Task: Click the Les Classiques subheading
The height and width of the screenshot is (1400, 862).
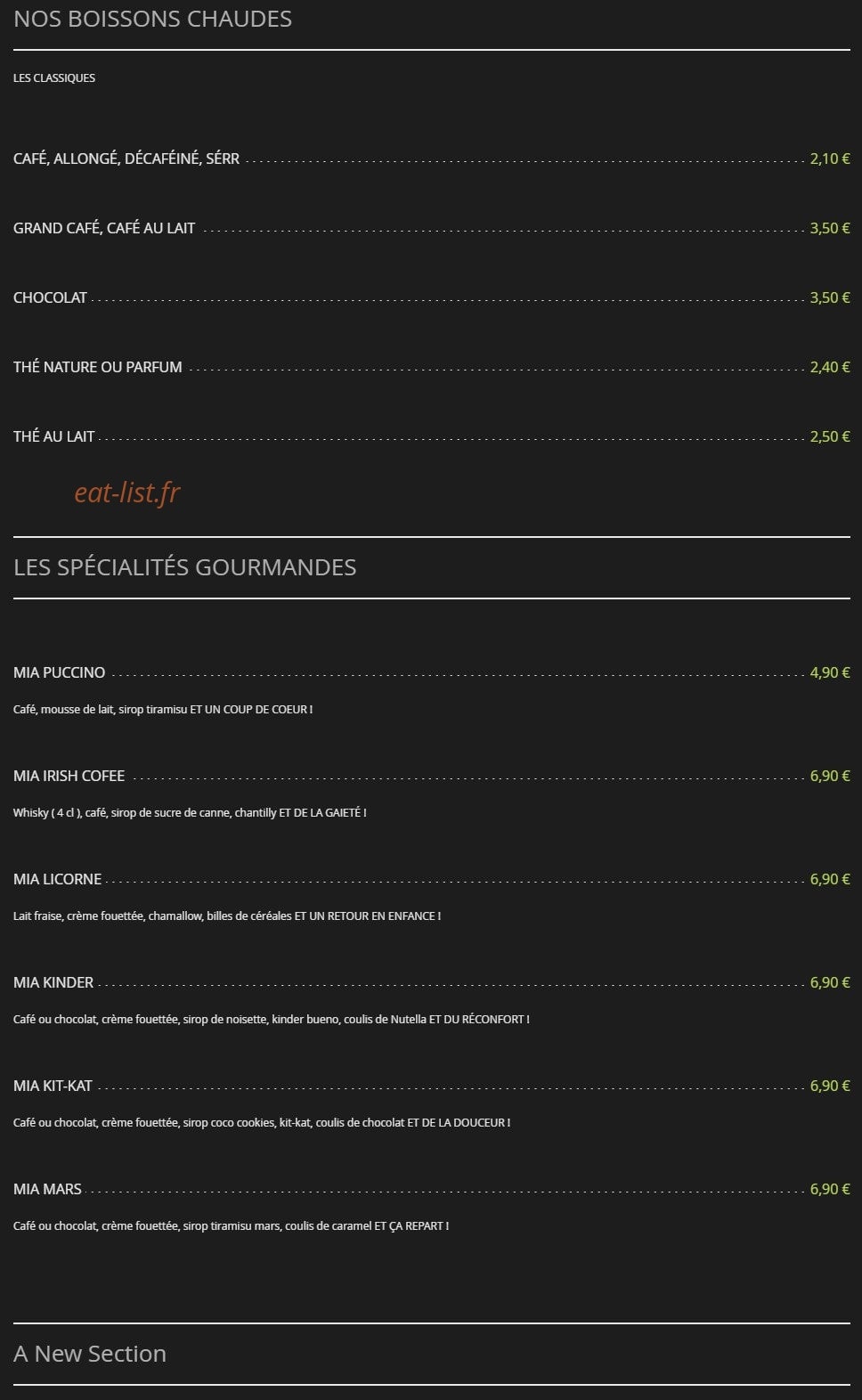Action: [x=54, y=78]
